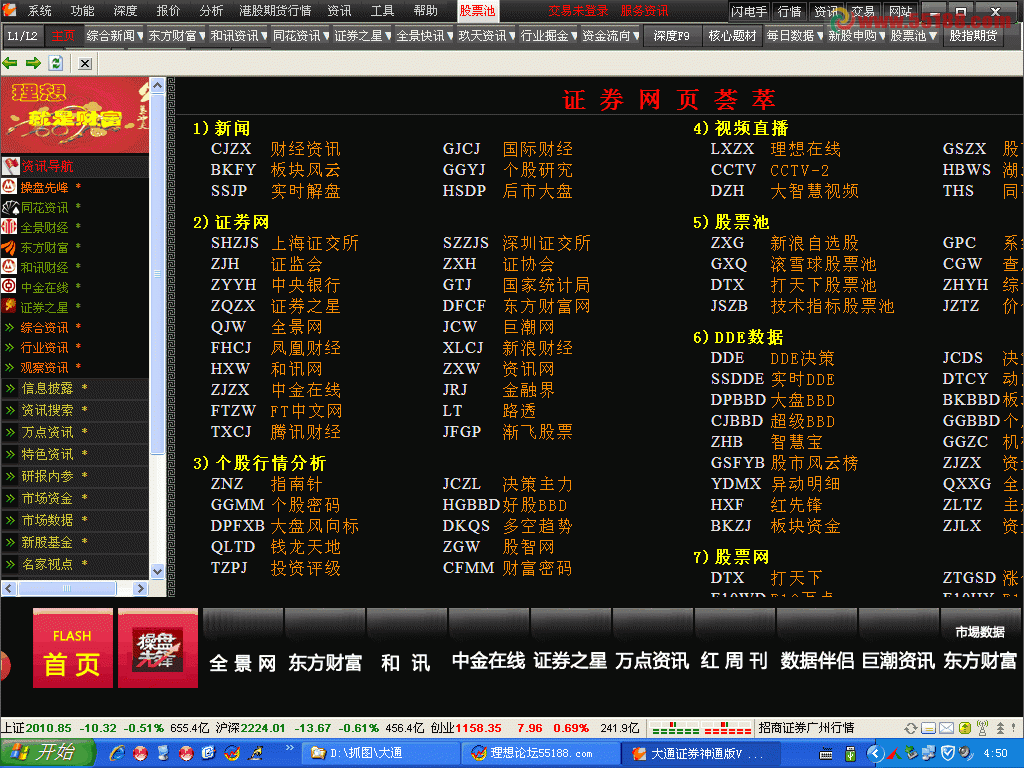Open 名家视点 in sidebar list
The width and height of the screenshot is (1024, 768).
coord(47,564)
